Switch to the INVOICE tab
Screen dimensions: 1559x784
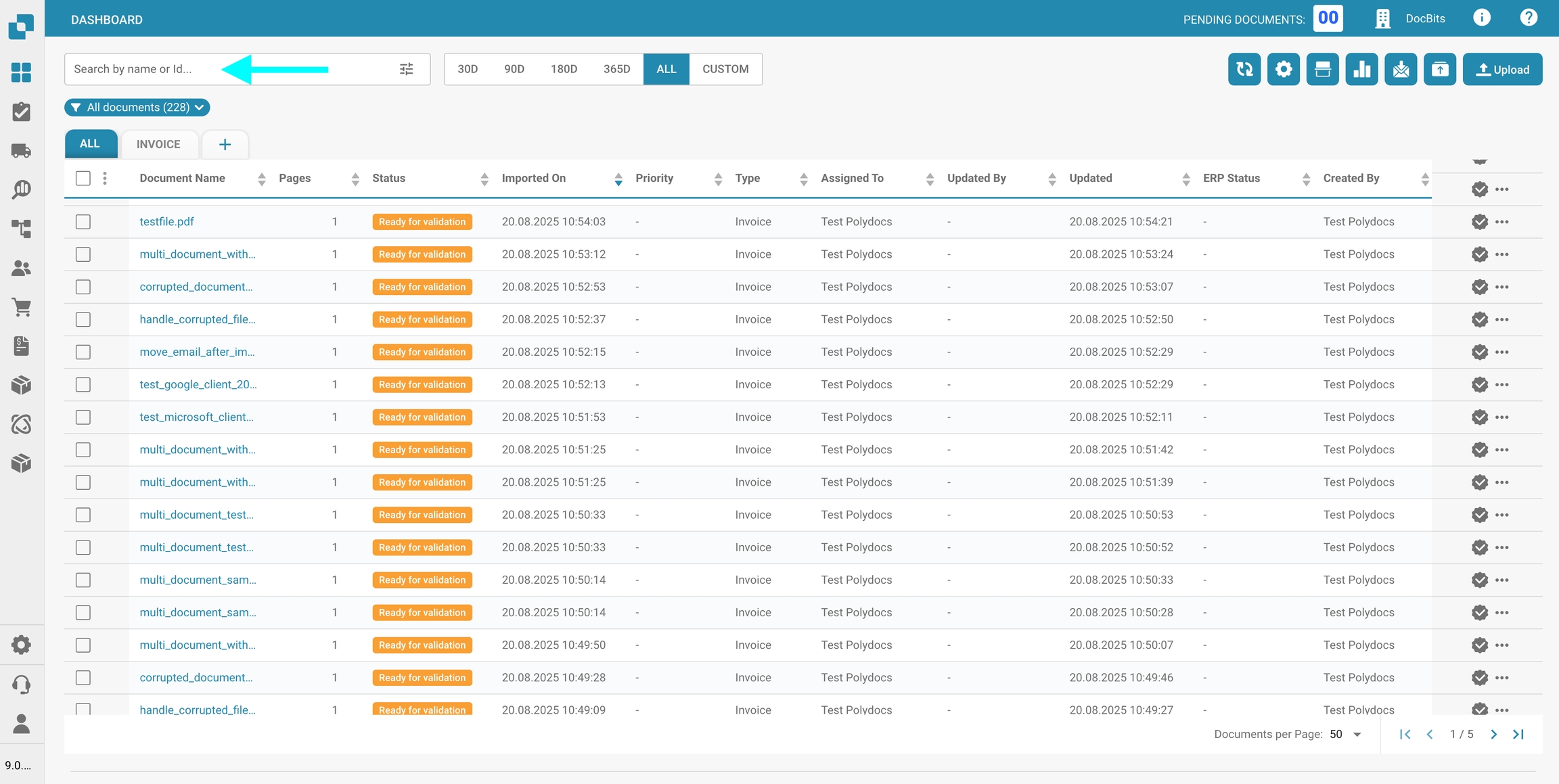point(158,144)
